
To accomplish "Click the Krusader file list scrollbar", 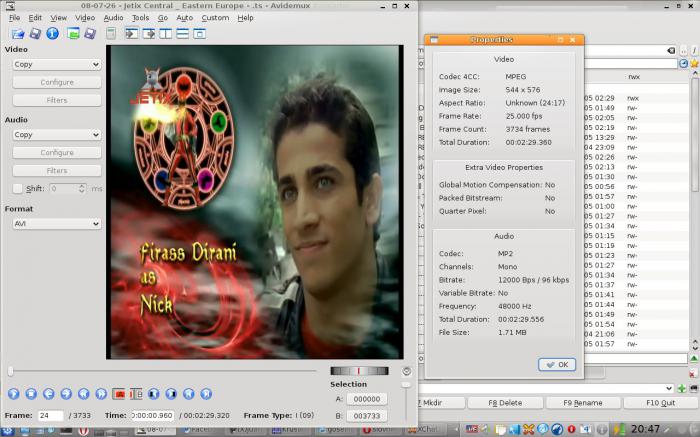I will [695, 134].
